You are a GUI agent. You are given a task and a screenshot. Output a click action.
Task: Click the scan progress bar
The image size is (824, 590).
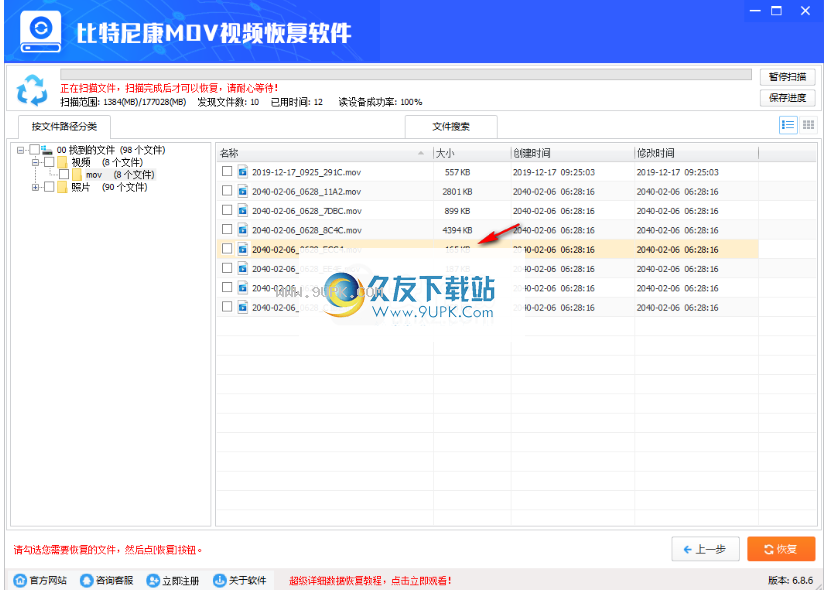406,74
